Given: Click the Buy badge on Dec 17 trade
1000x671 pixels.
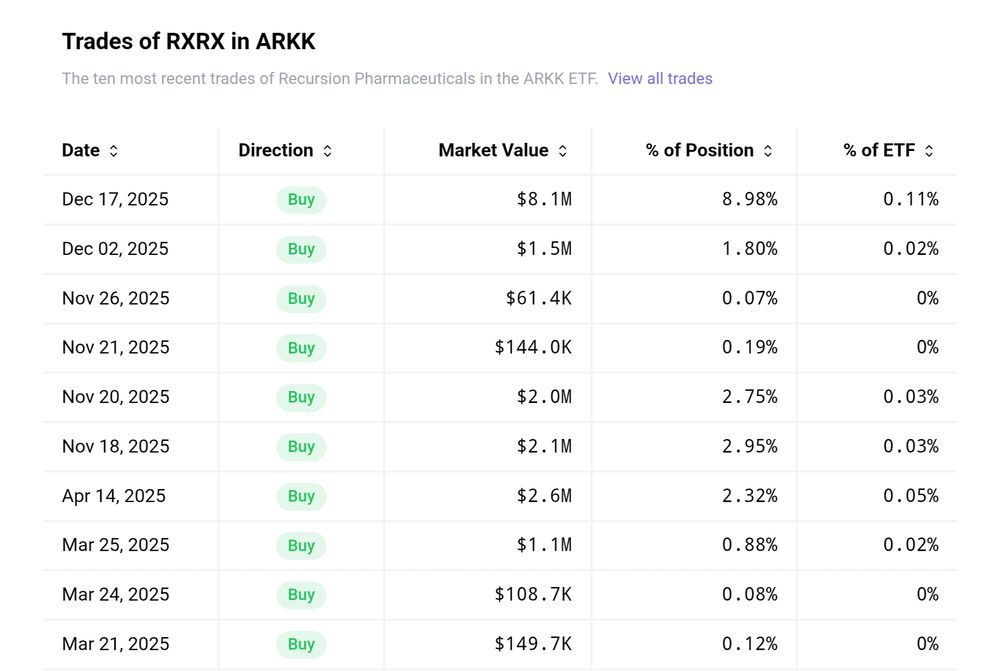Looking at the screenshot, I should pos(300,199).
